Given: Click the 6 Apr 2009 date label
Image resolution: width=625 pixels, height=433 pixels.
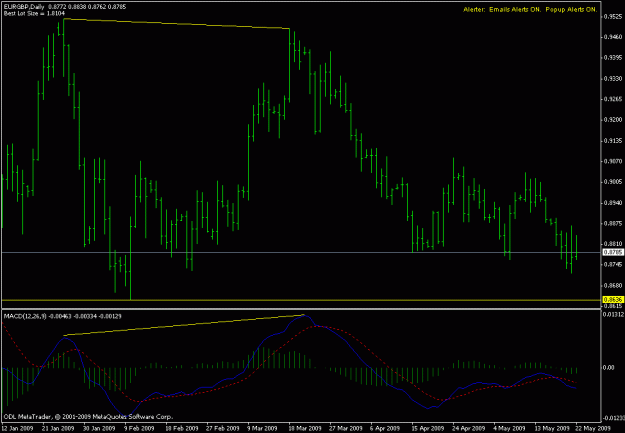Looking at the screenshot, I should click(x=386, y=429).
